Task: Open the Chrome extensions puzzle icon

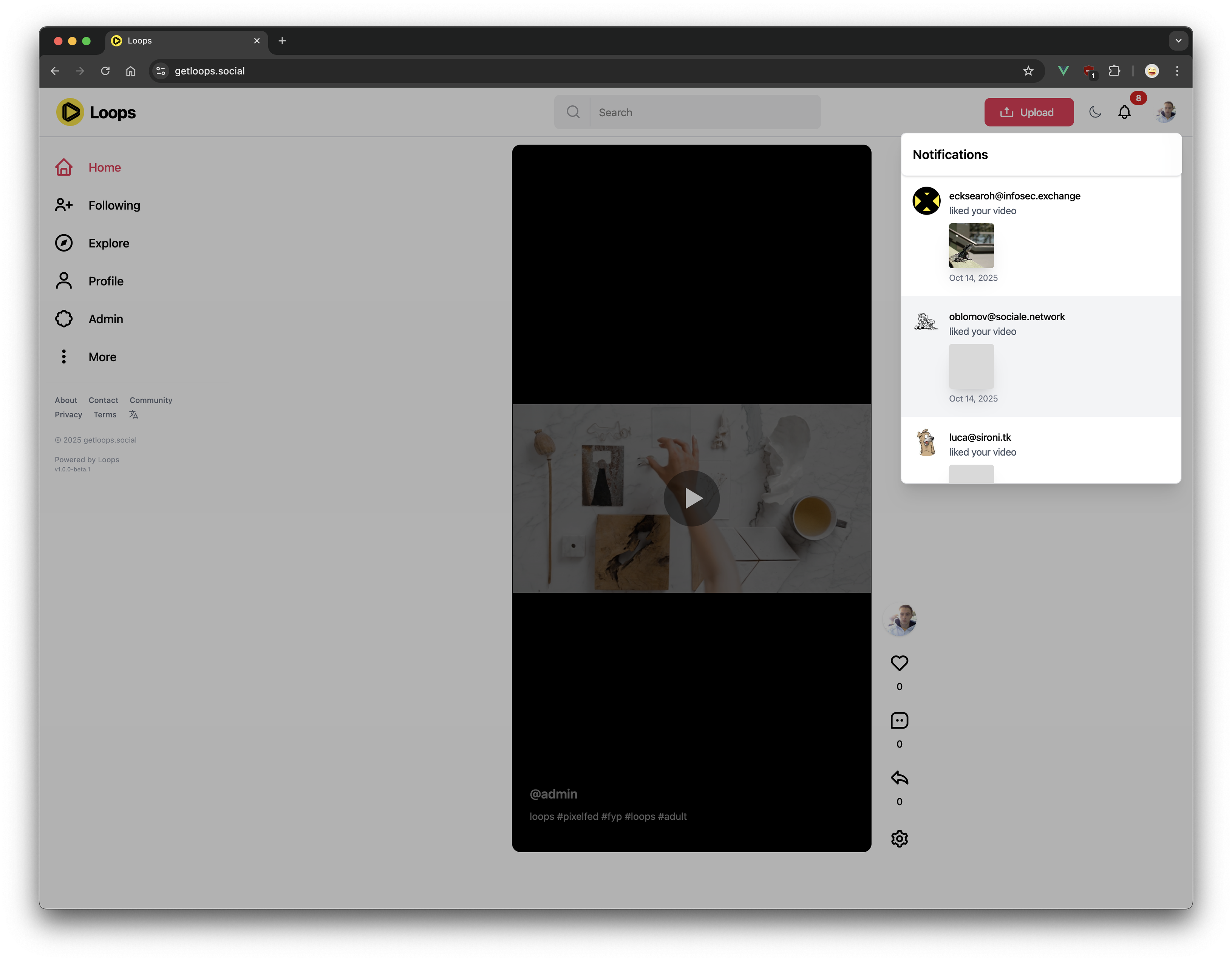Action: pyautogui.click(x=1114, y=71)
